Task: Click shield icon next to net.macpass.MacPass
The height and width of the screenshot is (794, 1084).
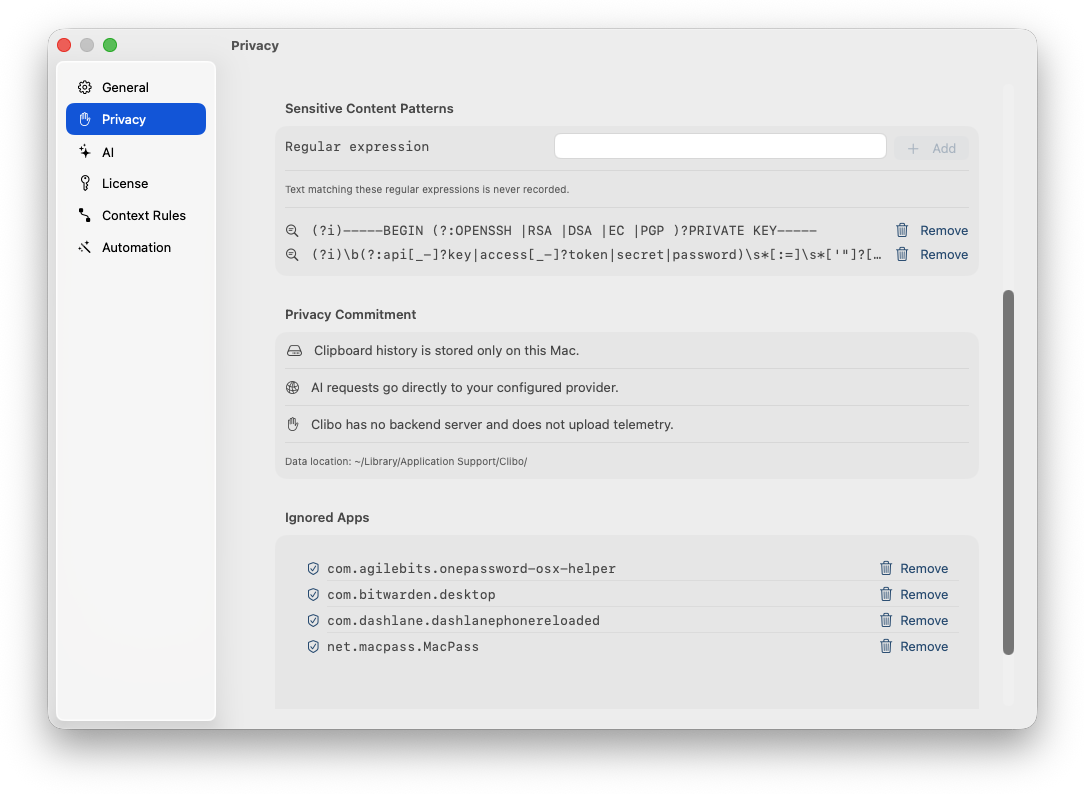Action: click(x=313, y=647)
